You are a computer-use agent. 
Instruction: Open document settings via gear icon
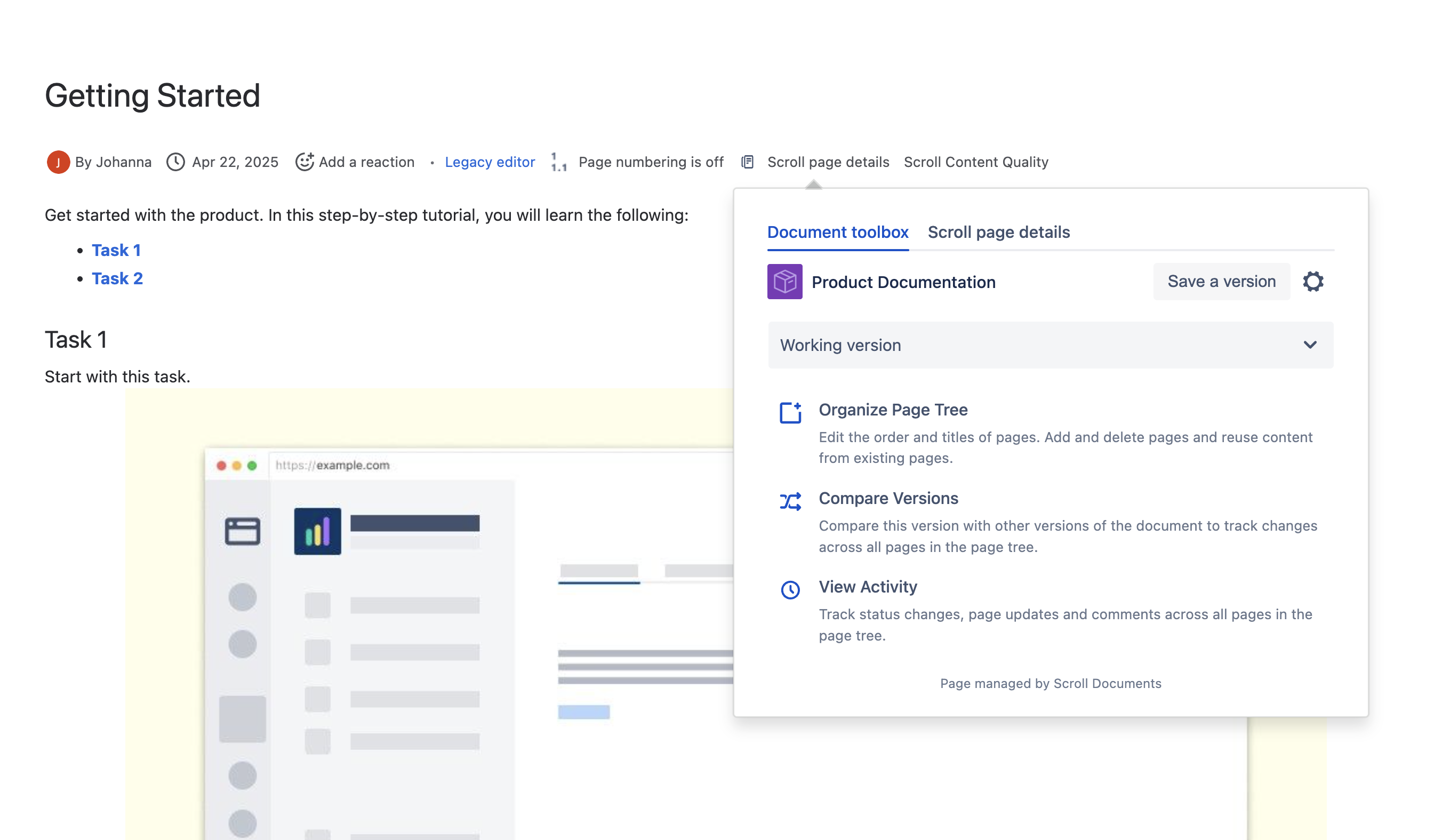pyautogui.click(x=1314, y=281)
